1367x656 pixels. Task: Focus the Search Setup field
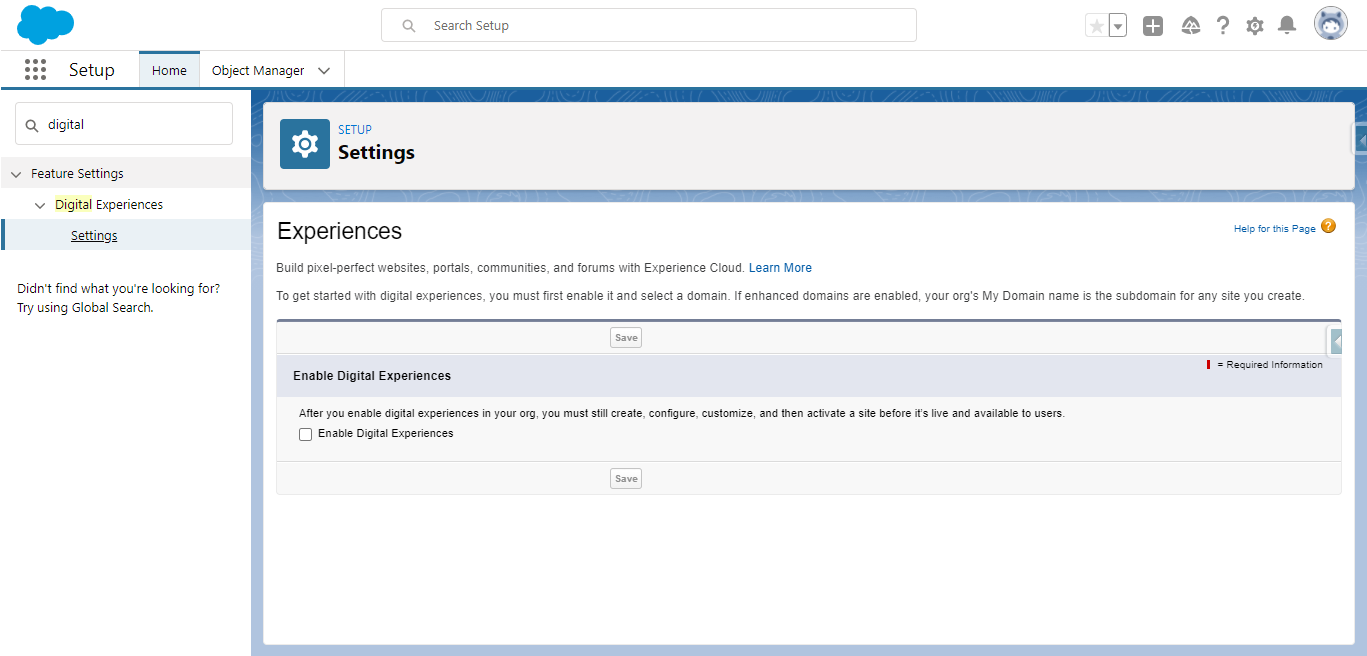[649, 25]
